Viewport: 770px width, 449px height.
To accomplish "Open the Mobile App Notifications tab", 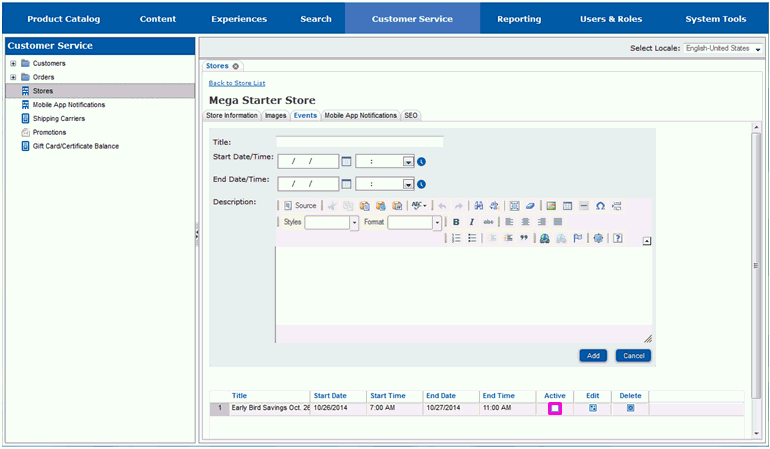I will click(x=360, y=115).
